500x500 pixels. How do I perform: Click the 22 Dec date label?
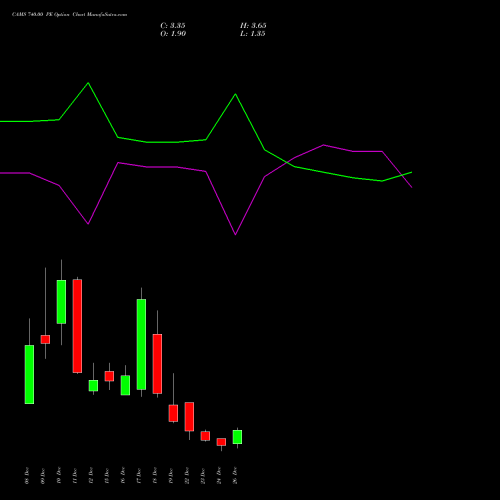(x=187, y=476)
